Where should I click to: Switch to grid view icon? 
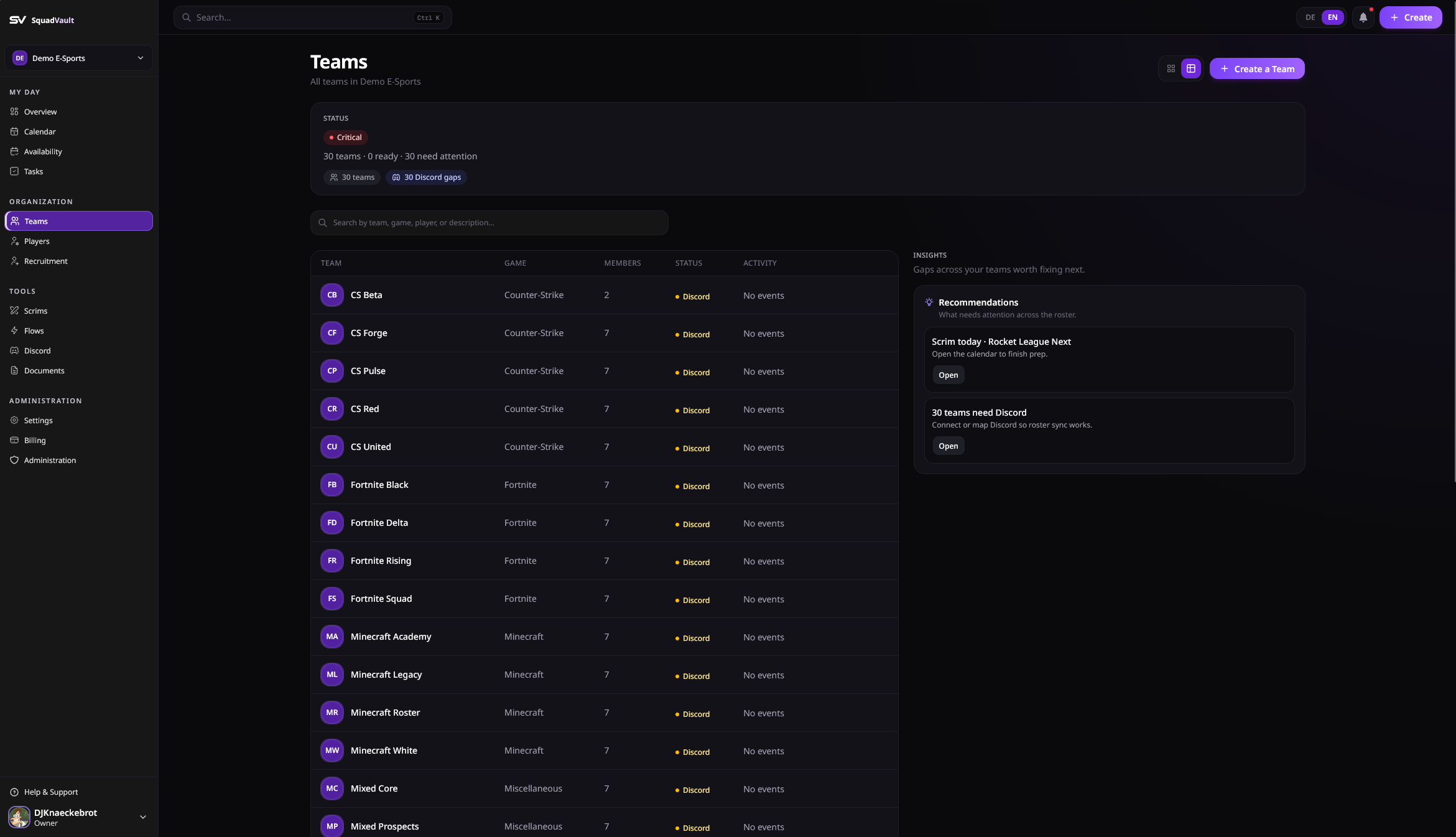pos(1171,68)
